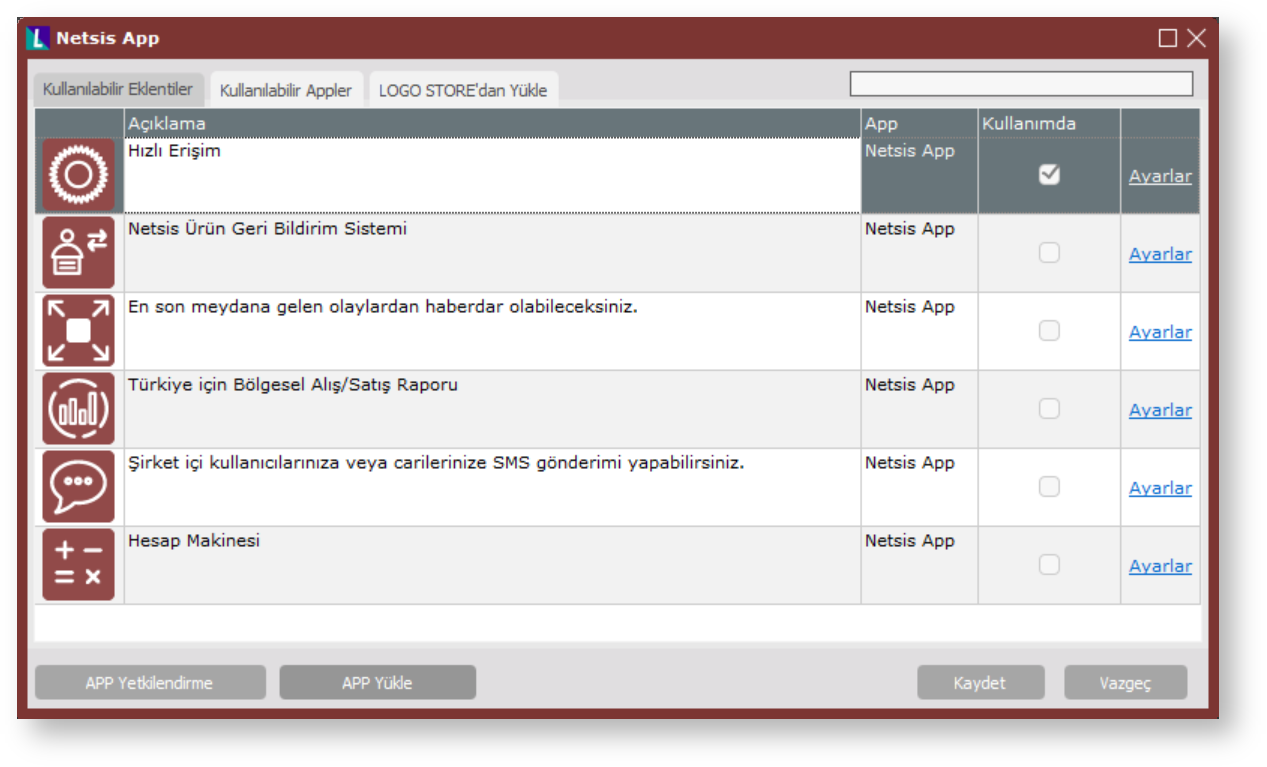Click the APP Yetkilendirme button
1267x767 pixels.
pos(150,683)
